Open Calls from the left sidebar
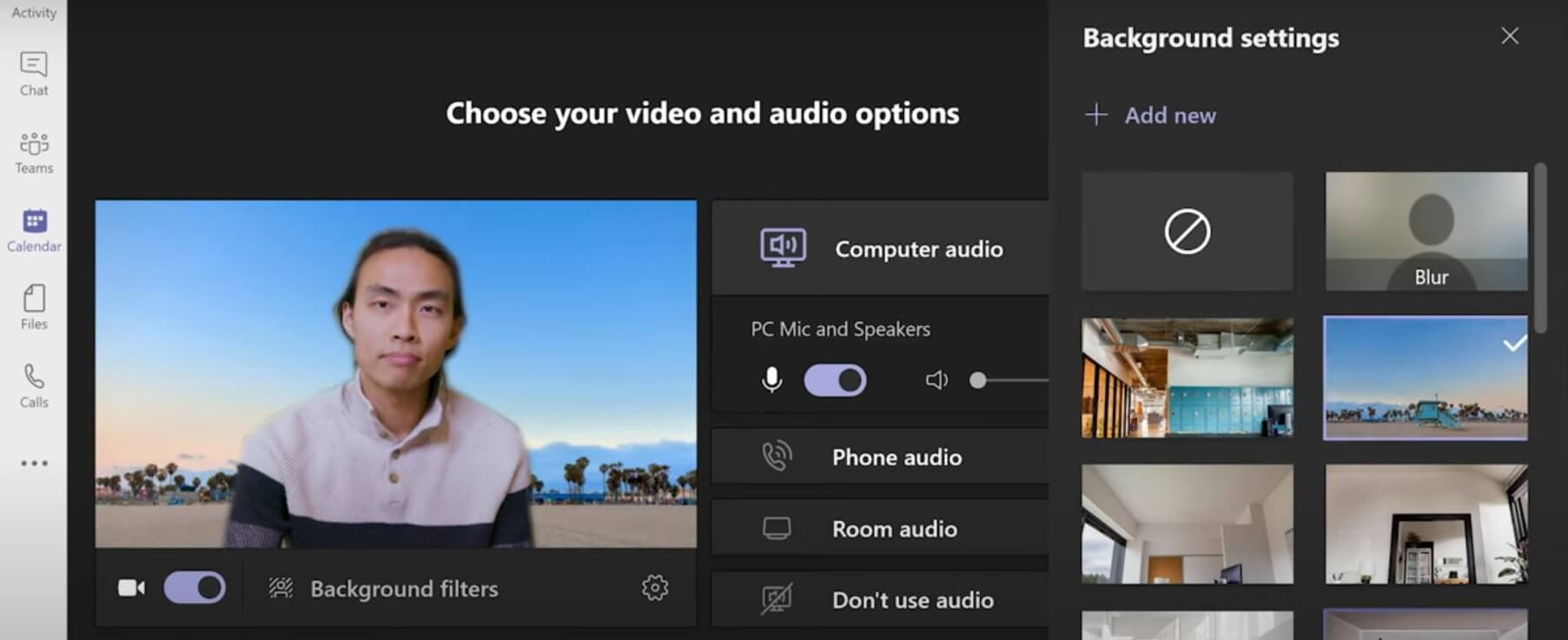 [x=34, y=386]
